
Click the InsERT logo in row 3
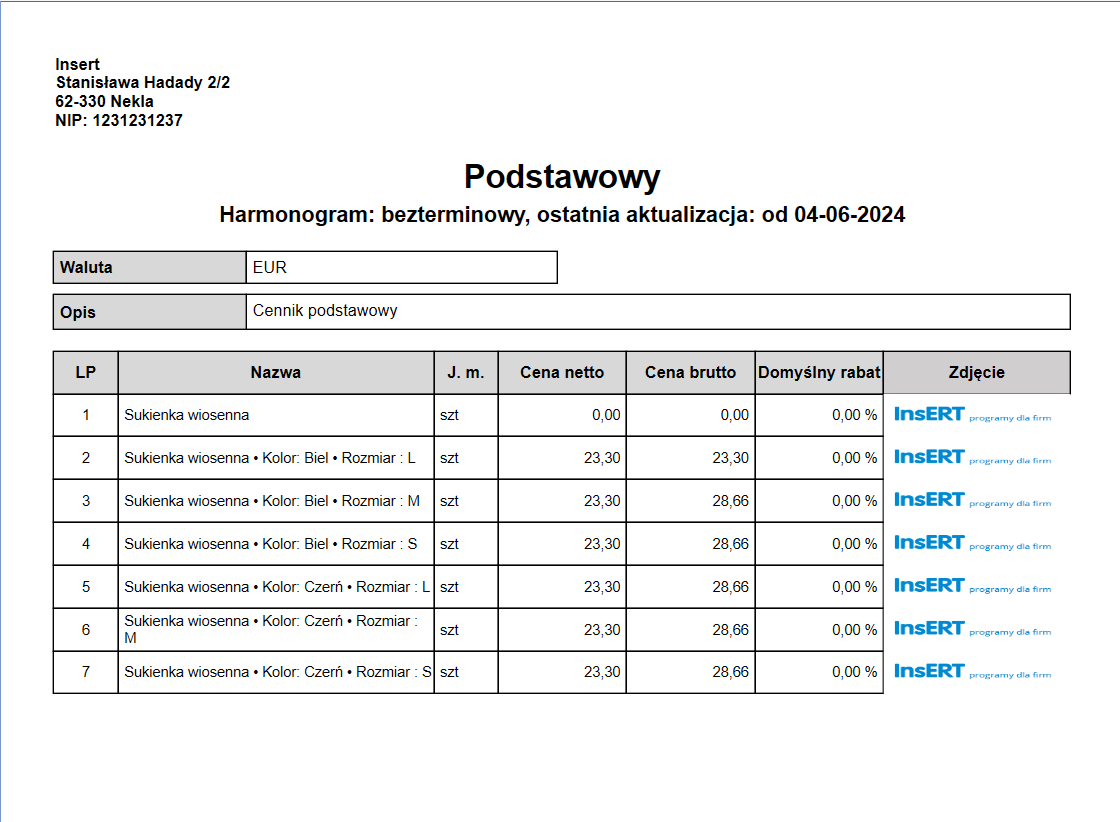pos(972,500)
